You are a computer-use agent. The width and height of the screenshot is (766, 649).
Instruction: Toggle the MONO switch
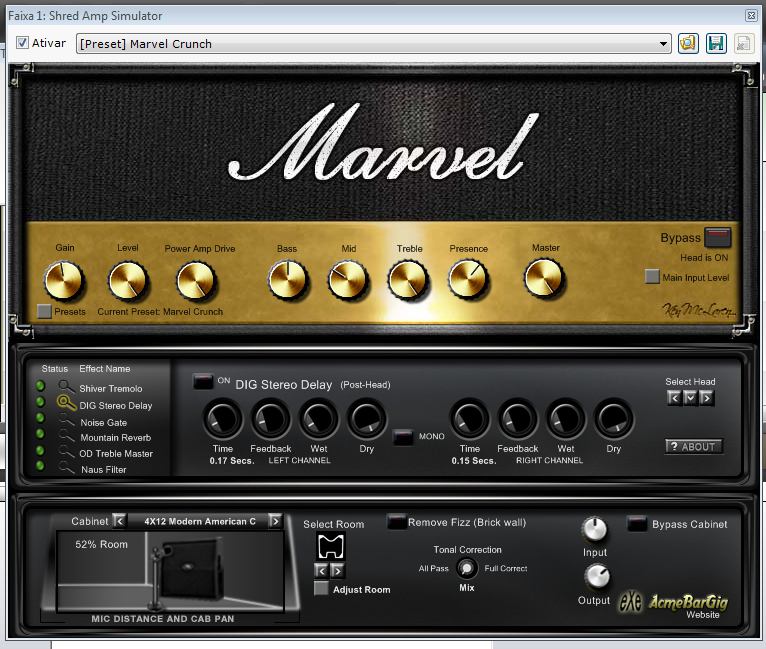click(x=403, y=437)
